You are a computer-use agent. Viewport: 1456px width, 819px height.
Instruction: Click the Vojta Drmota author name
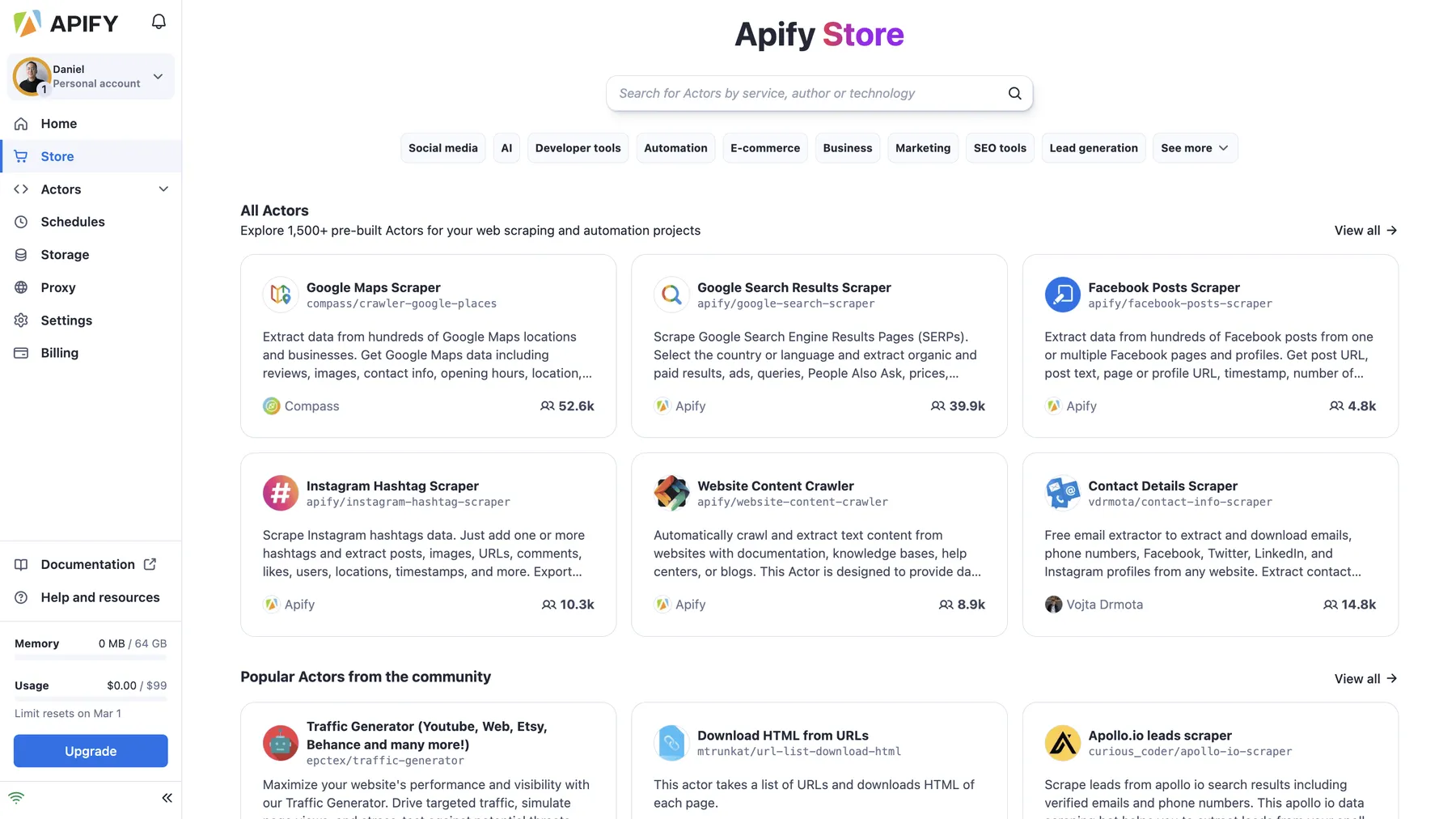pos(1104,605)
